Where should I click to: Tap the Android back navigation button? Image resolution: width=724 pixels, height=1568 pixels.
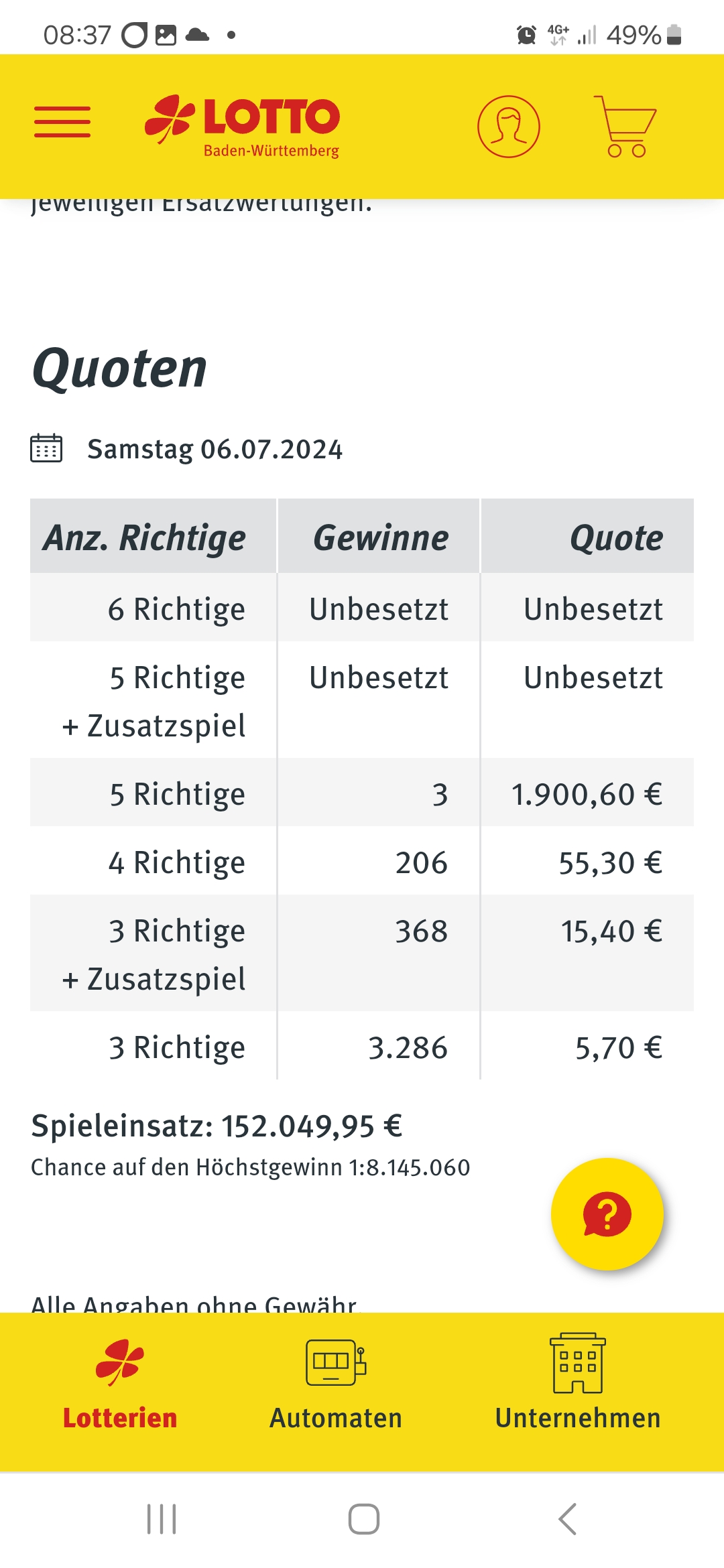click(x=567, y=1519)
